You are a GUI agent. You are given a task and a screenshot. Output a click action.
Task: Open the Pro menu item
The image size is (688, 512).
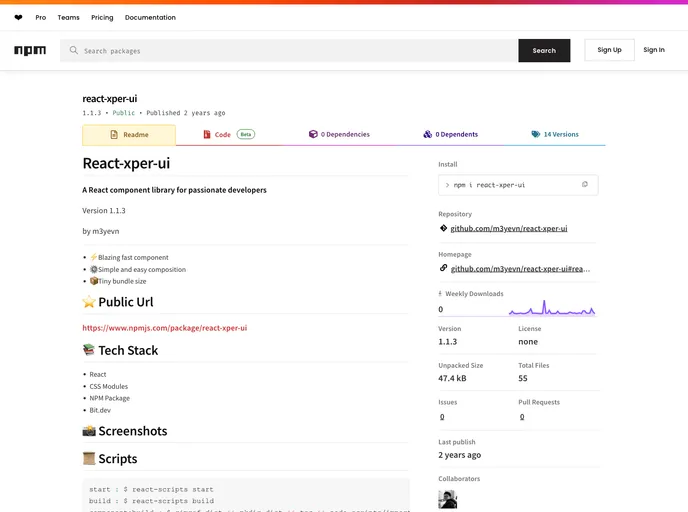(x=41, y=18)
